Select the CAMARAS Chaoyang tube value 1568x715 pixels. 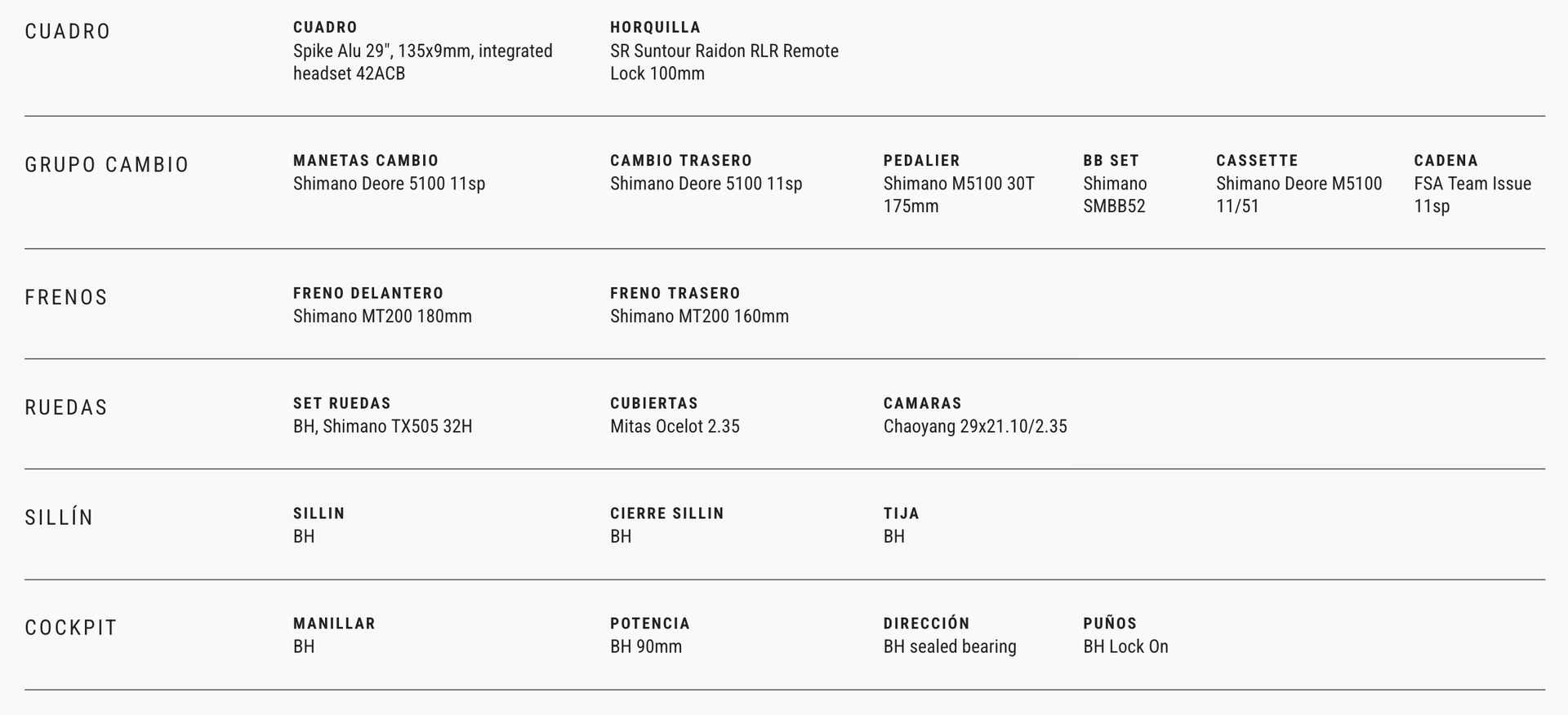click(x=974, y=427)
